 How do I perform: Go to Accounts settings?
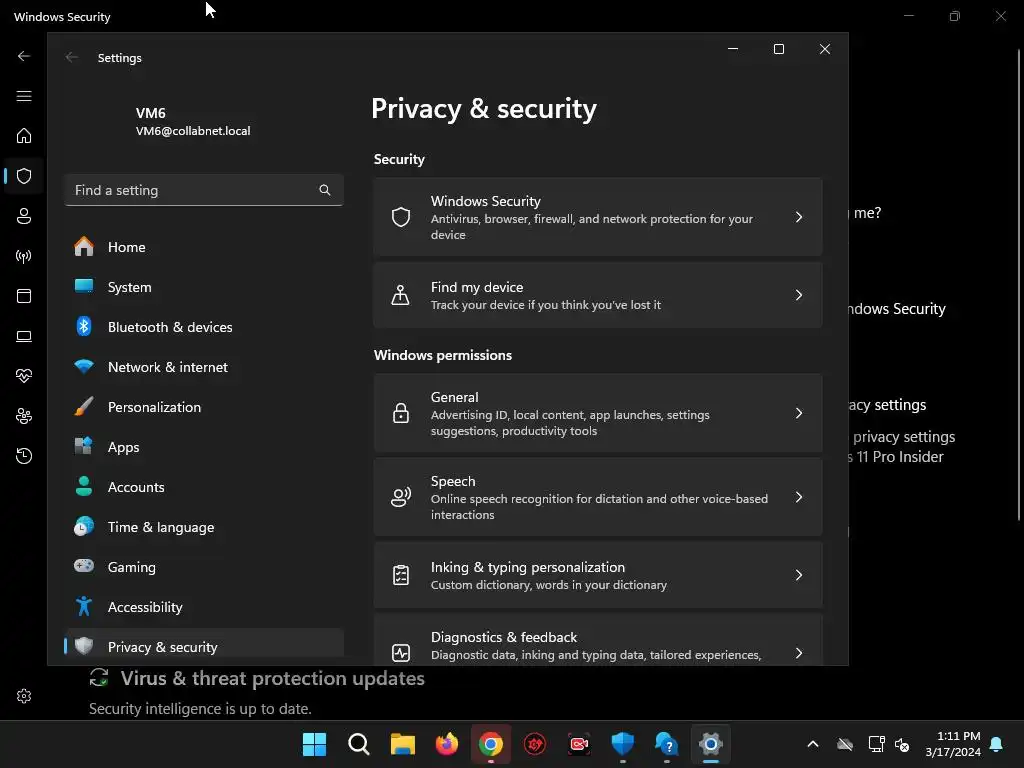204,487
